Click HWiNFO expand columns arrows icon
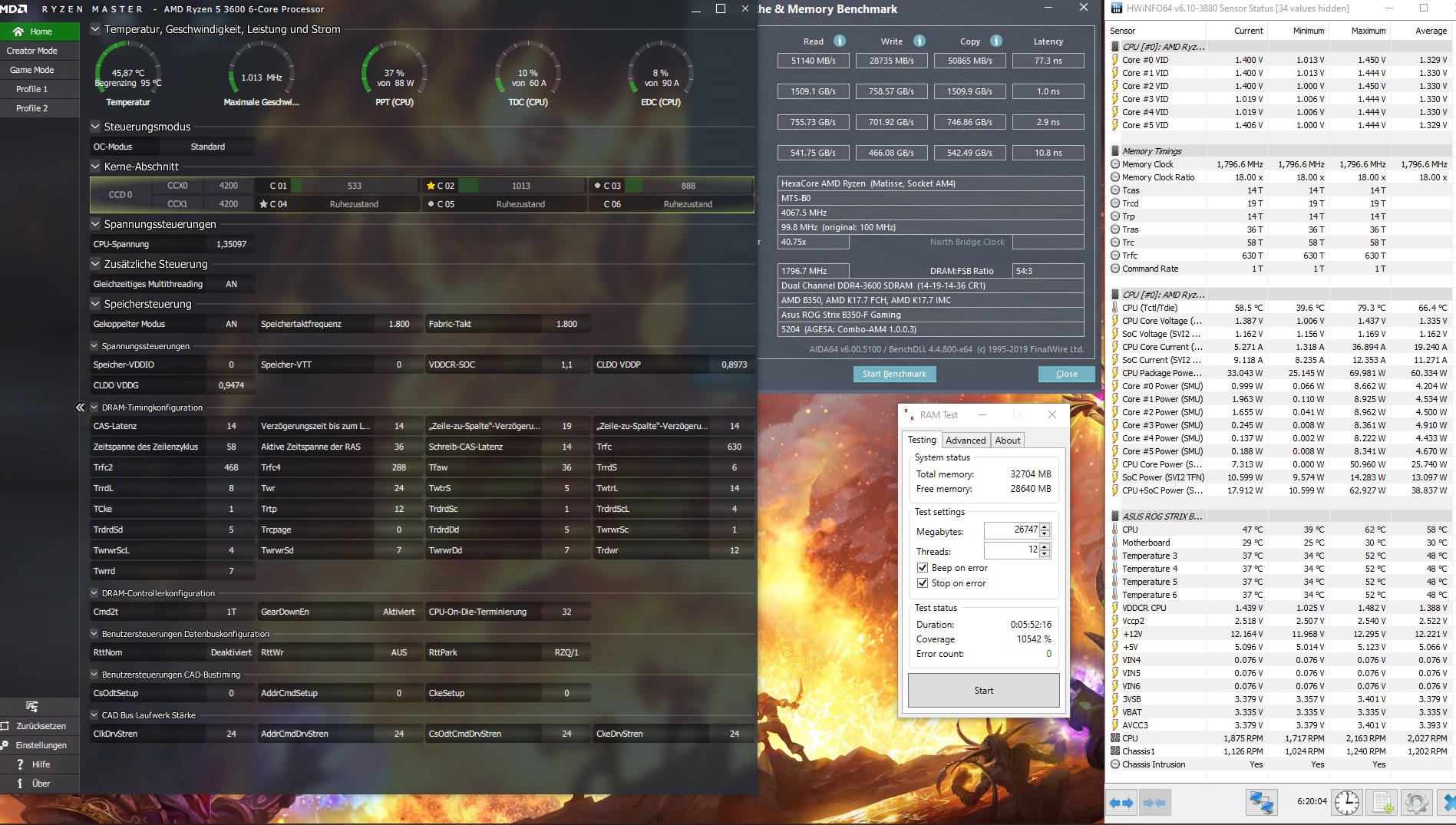 1121,803
